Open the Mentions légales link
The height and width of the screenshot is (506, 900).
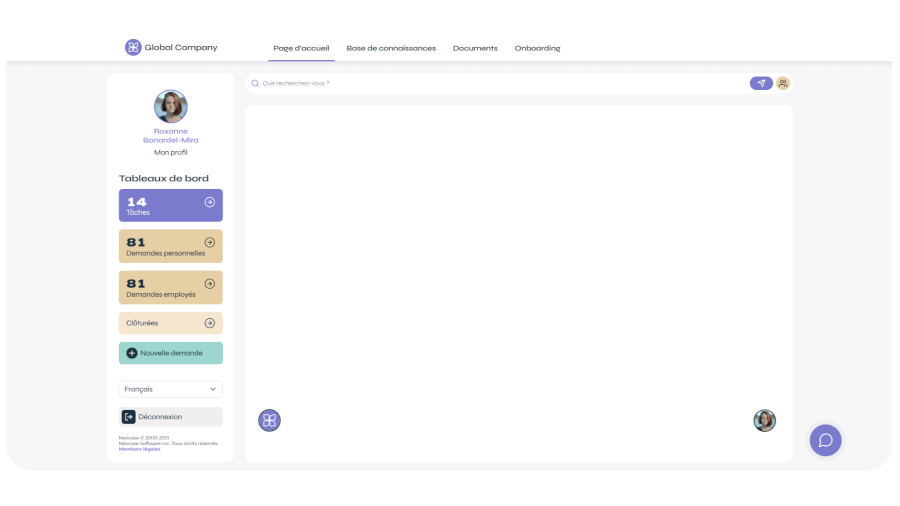coord(139,449)
